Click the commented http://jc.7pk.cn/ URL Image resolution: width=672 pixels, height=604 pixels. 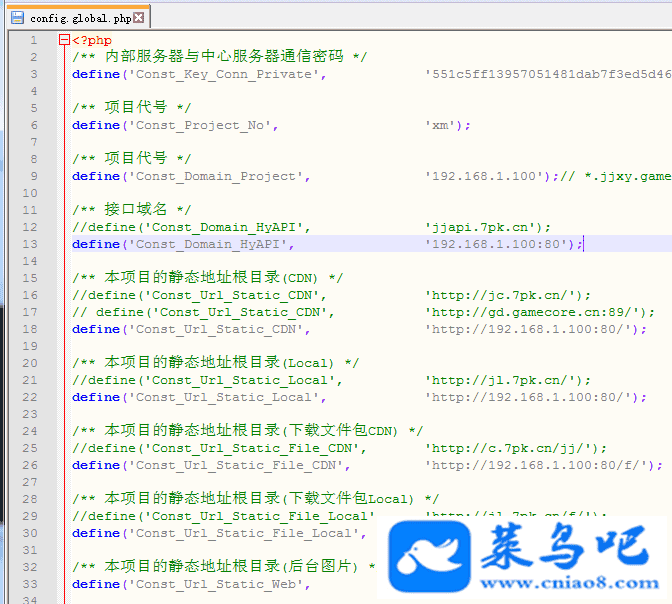click(x=504, y=295)
